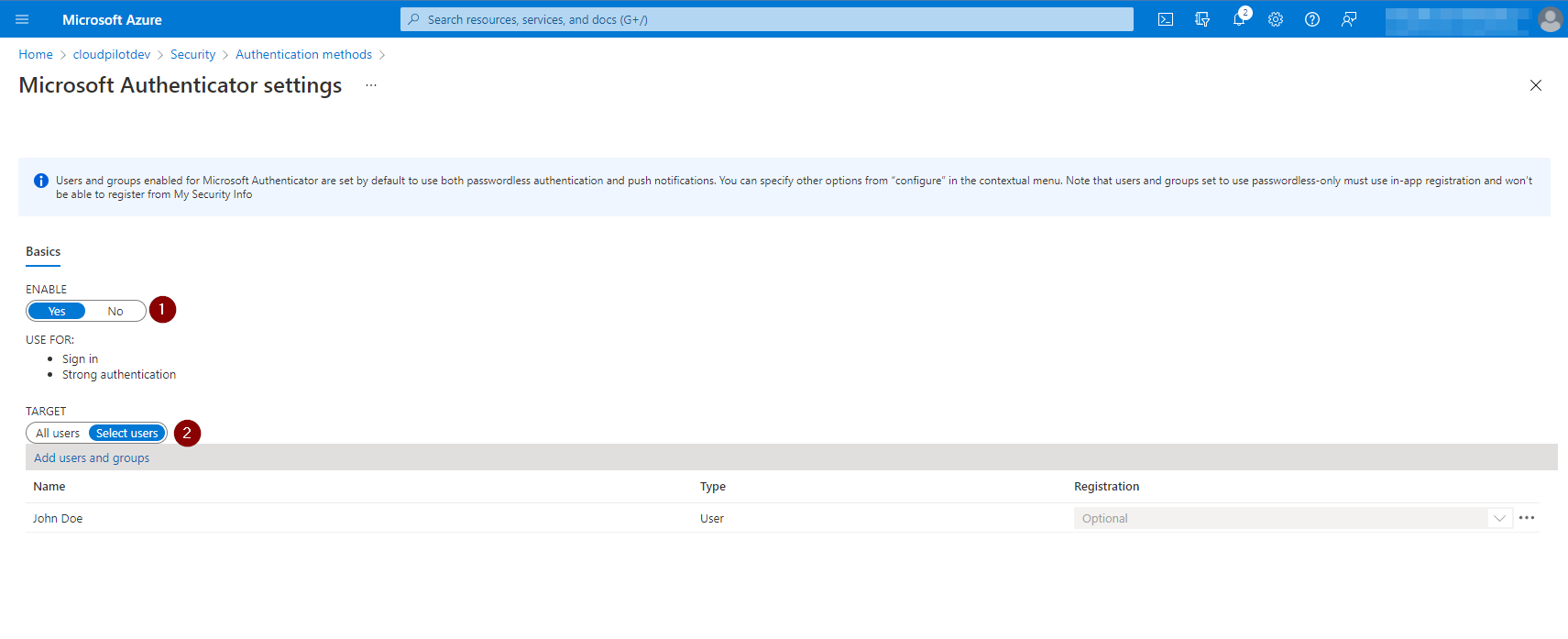
Task: Open the ellipsis next to the page title
Action: (x=371, y=85)
